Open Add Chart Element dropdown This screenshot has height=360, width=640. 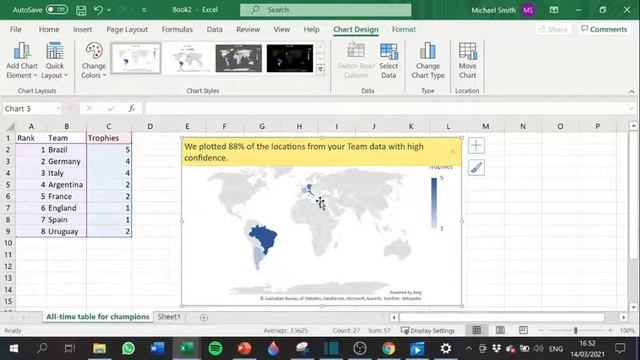[x=22, y=60]
